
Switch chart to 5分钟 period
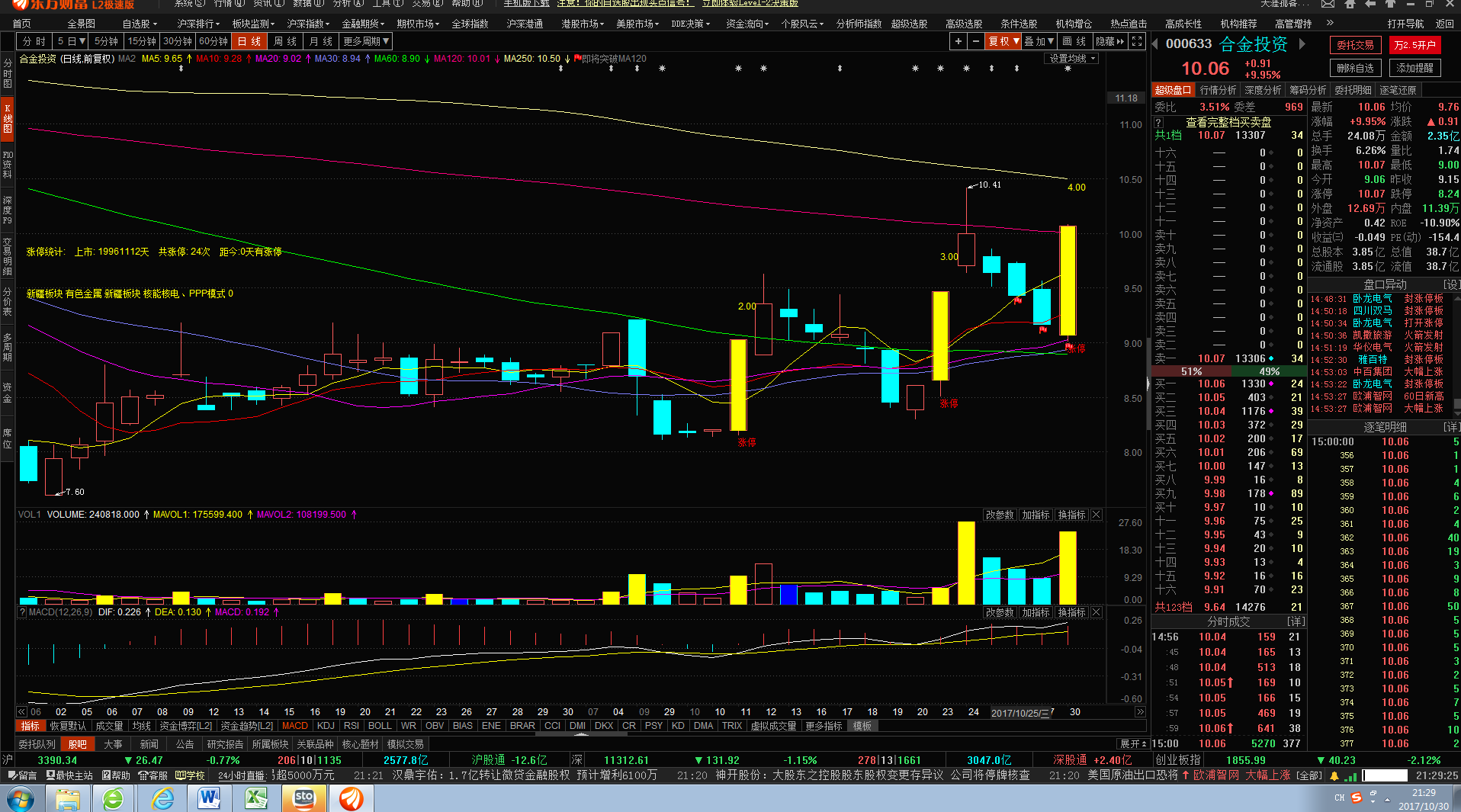point(106,41)
